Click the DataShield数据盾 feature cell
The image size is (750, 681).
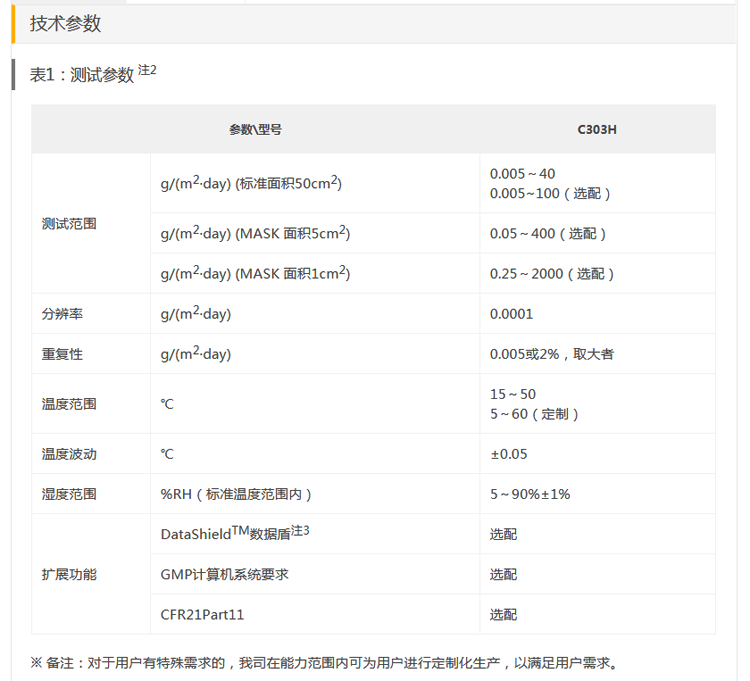tap(235, 533)
